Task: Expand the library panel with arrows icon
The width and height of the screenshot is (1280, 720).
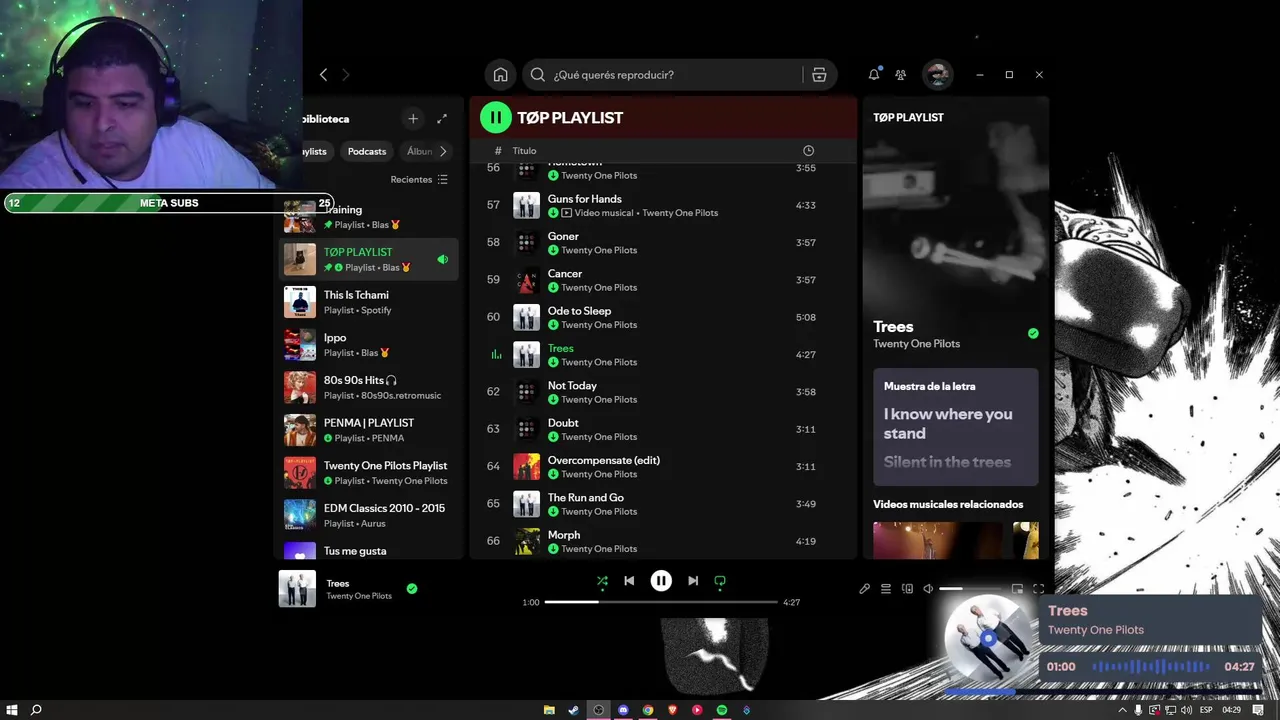Action: [442, 118]
